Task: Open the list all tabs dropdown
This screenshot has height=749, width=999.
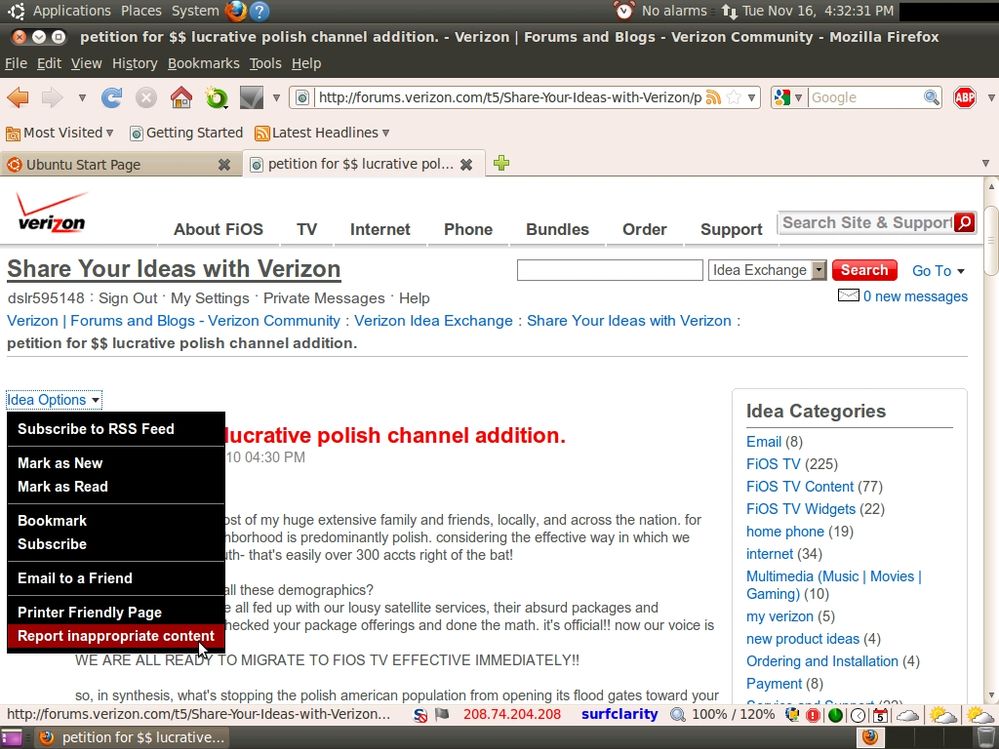Action: pos(986,163)
